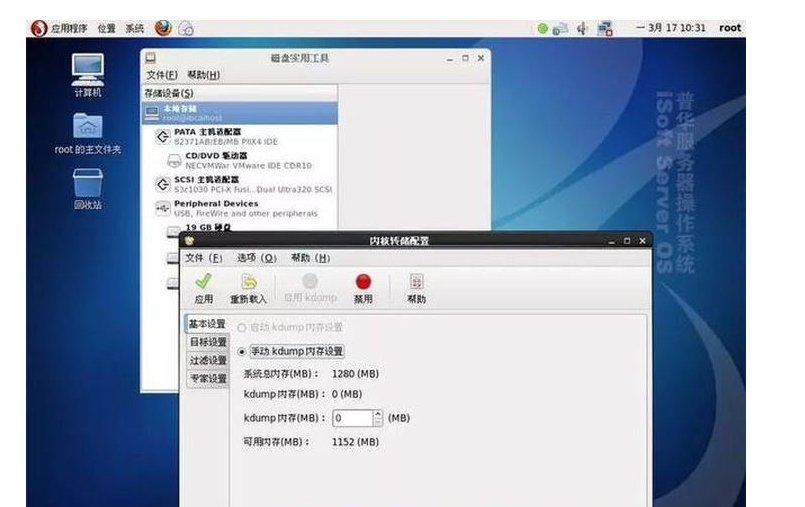Screen dimensions: 805x507
Task: Open 文件(F) menu in Disk Utility window
Action: pyautogui.click(x=162, y=75)
